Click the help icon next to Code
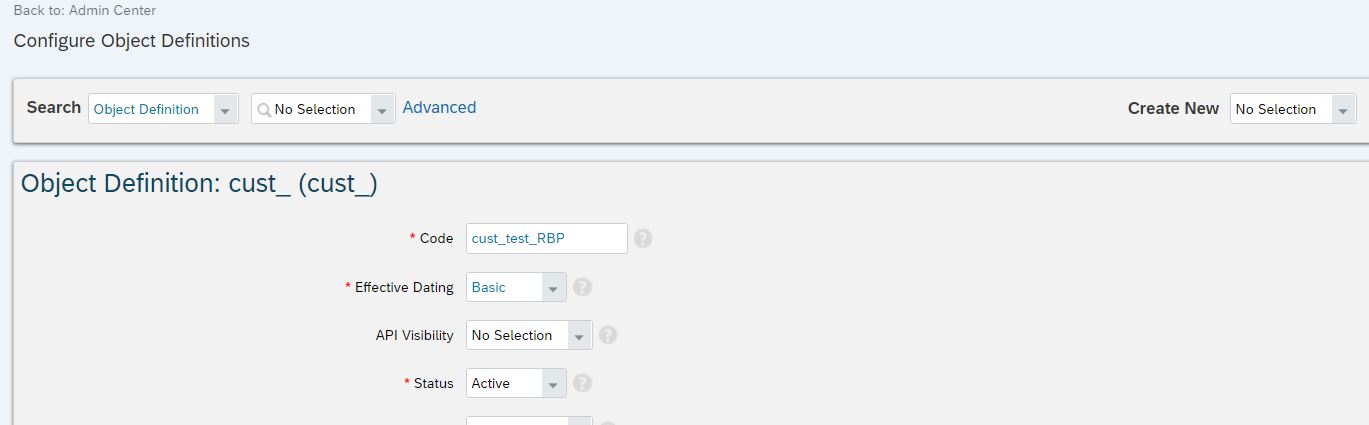 (643, 239)
